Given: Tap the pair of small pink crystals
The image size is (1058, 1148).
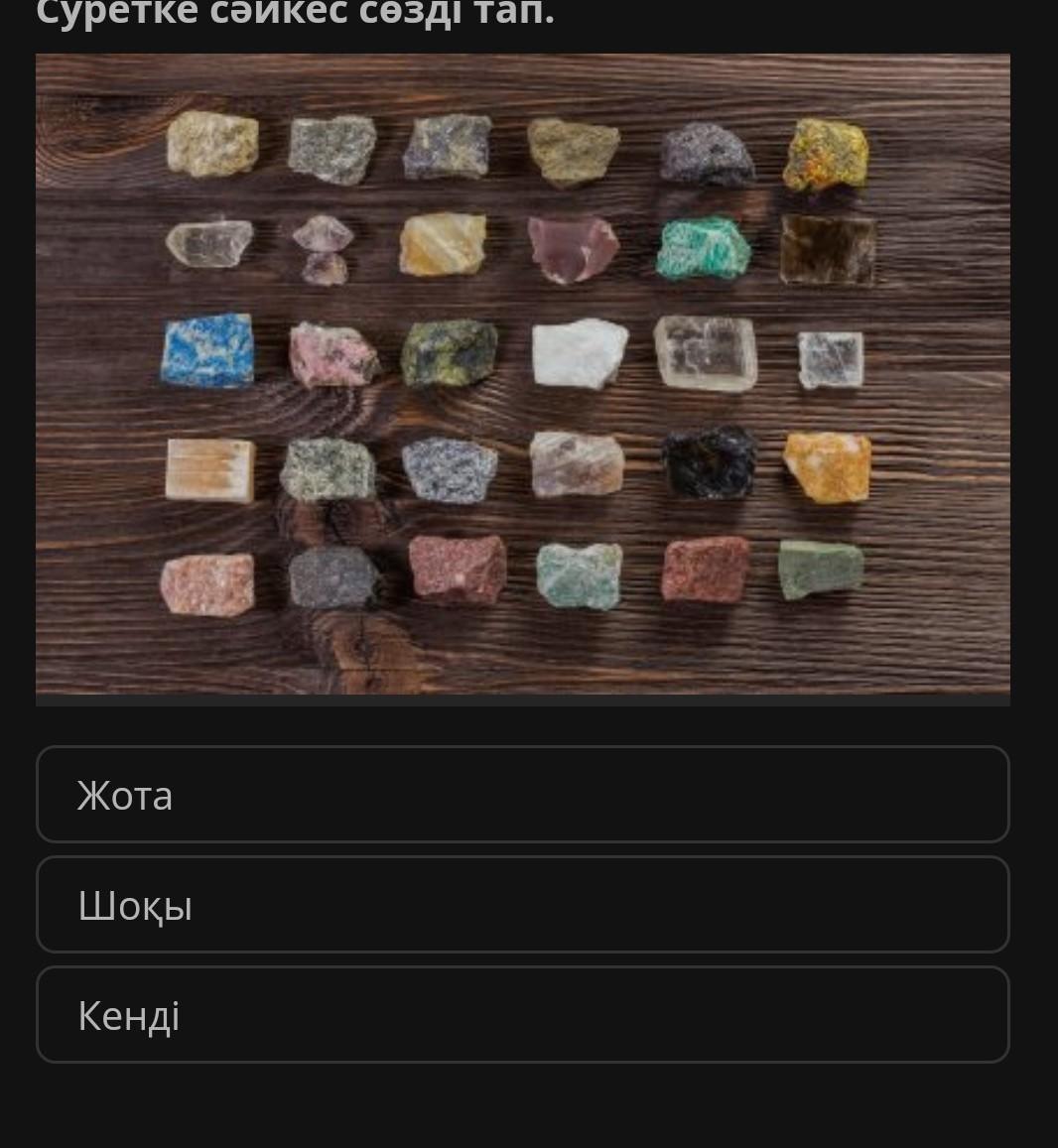Looking at the screenshot, I should pyautogui.click(x=323, y=250).
